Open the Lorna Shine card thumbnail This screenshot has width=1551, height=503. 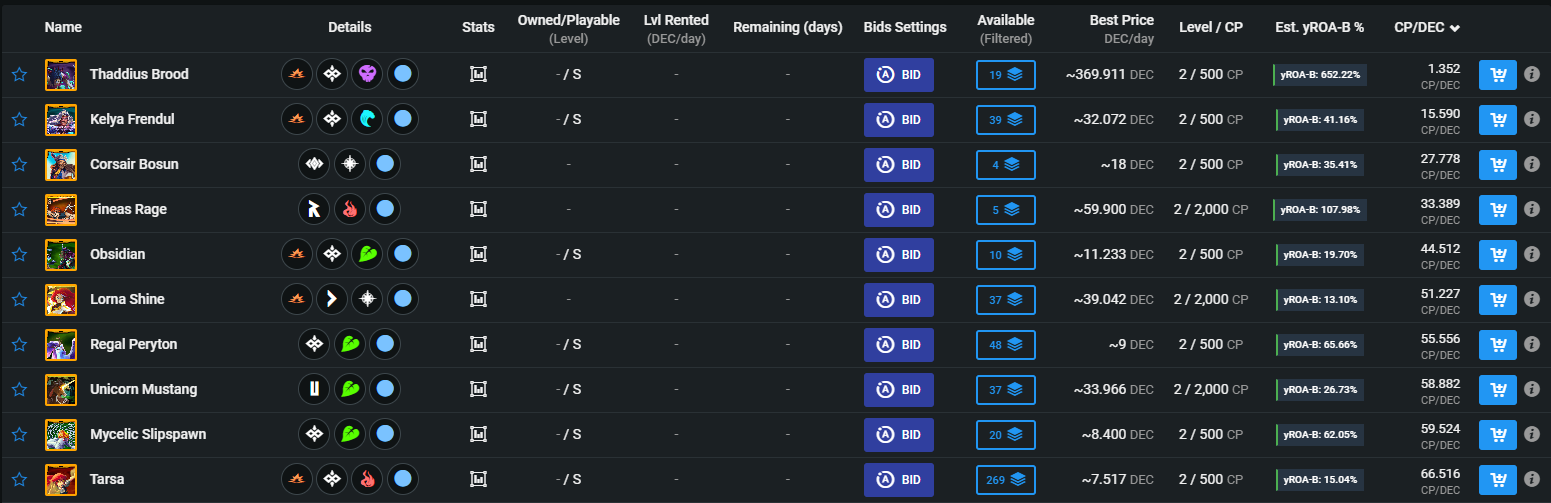point(61,299)
